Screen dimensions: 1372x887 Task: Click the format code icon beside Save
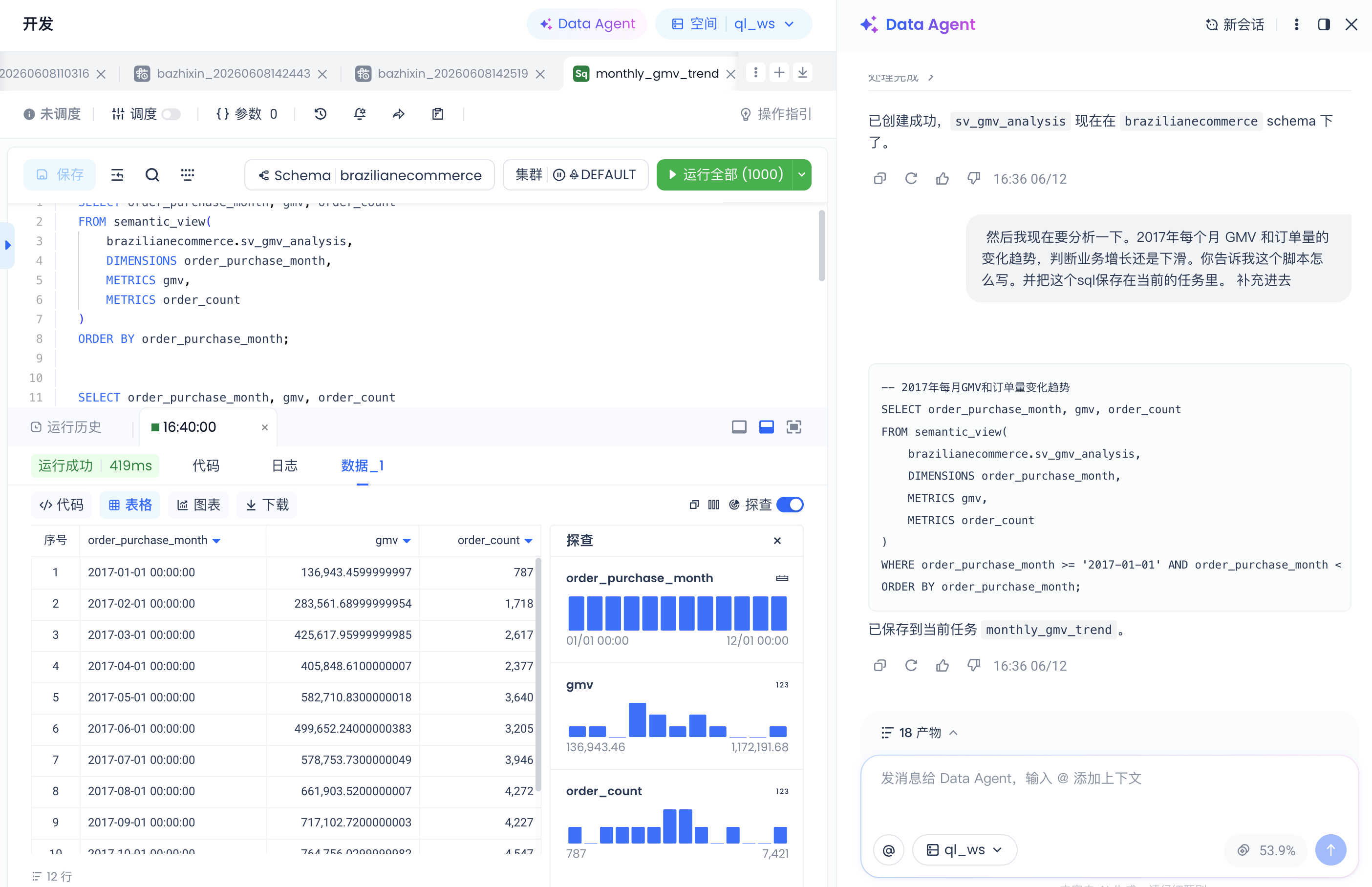click(x=117, y=175)
